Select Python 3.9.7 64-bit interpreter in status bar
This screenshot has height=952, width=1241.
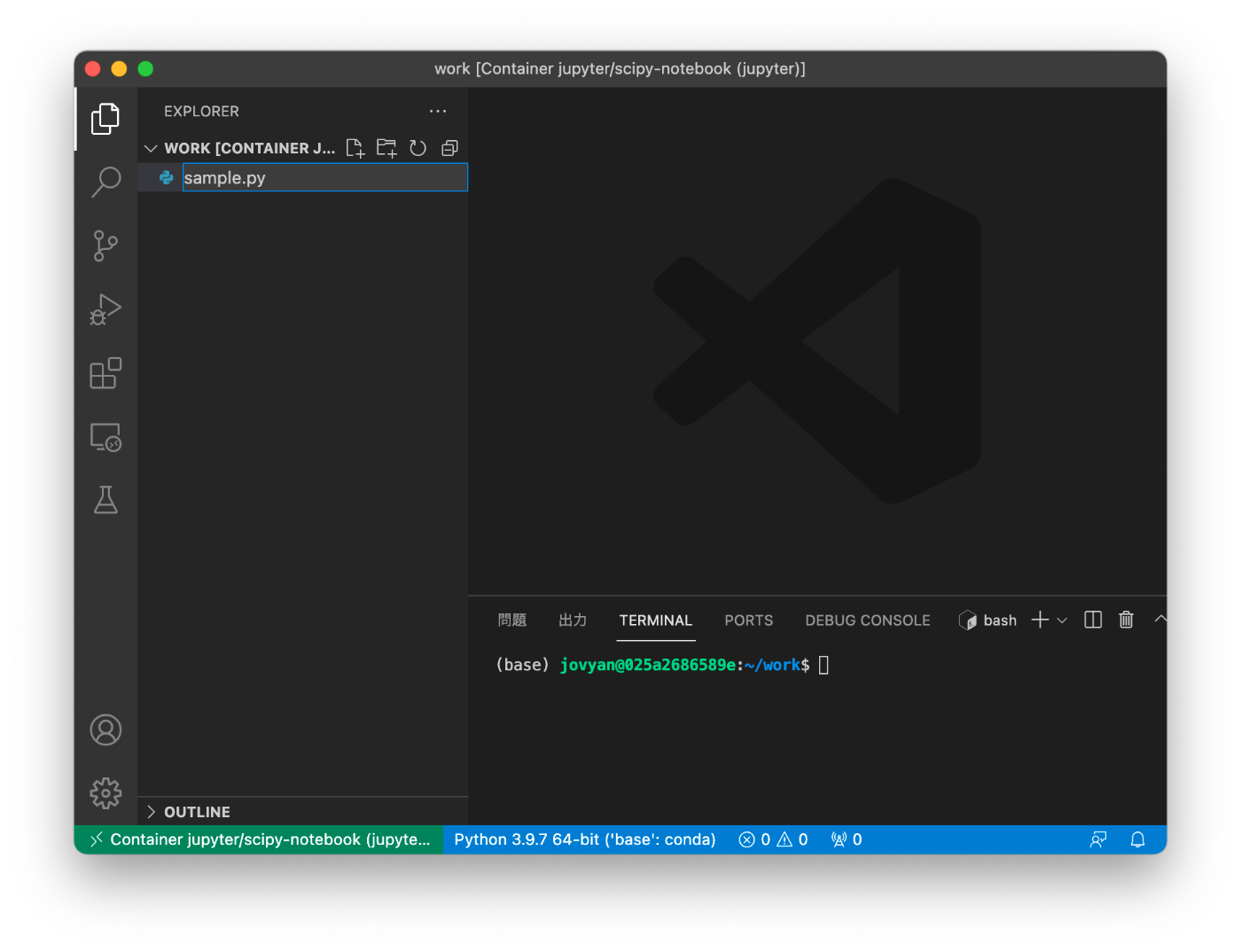(x=585, y=839)
